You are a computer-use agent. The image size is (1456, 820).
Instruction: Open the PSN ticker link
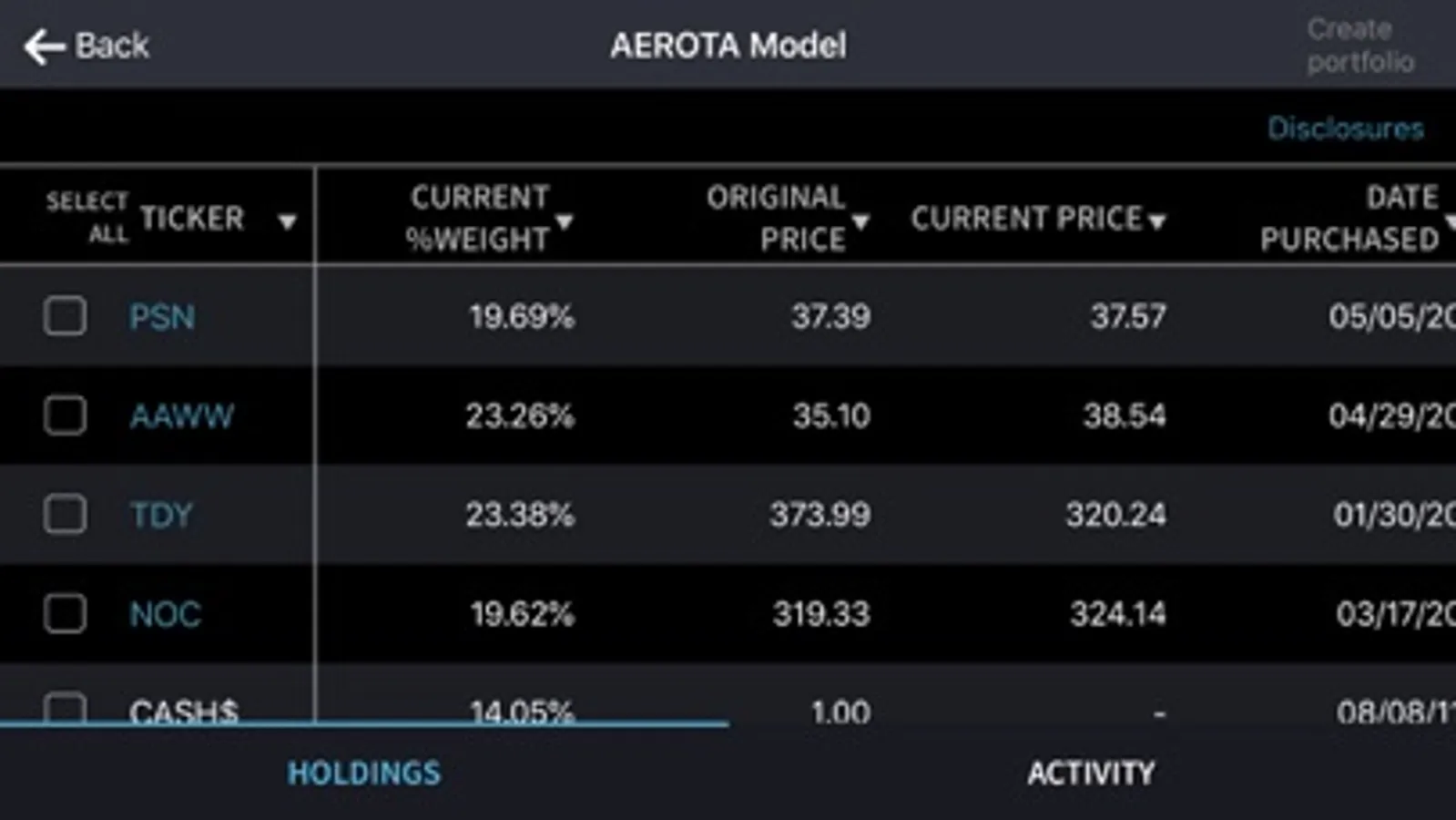(162, 317)
